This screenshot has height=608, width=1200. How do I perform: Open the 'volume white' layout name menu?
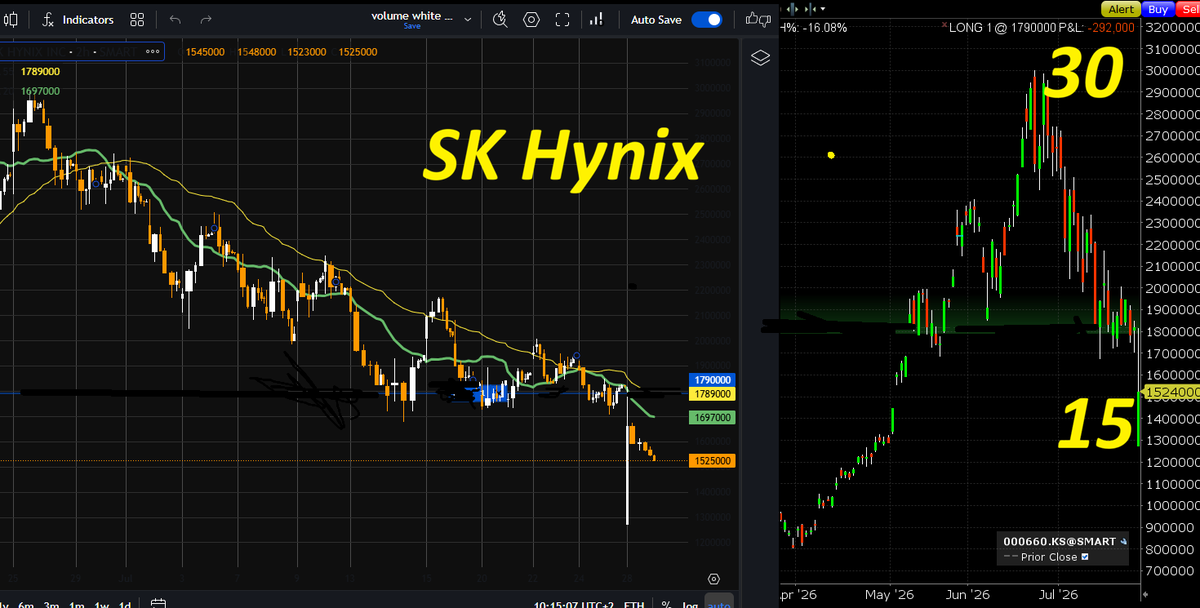pos(412,16)
